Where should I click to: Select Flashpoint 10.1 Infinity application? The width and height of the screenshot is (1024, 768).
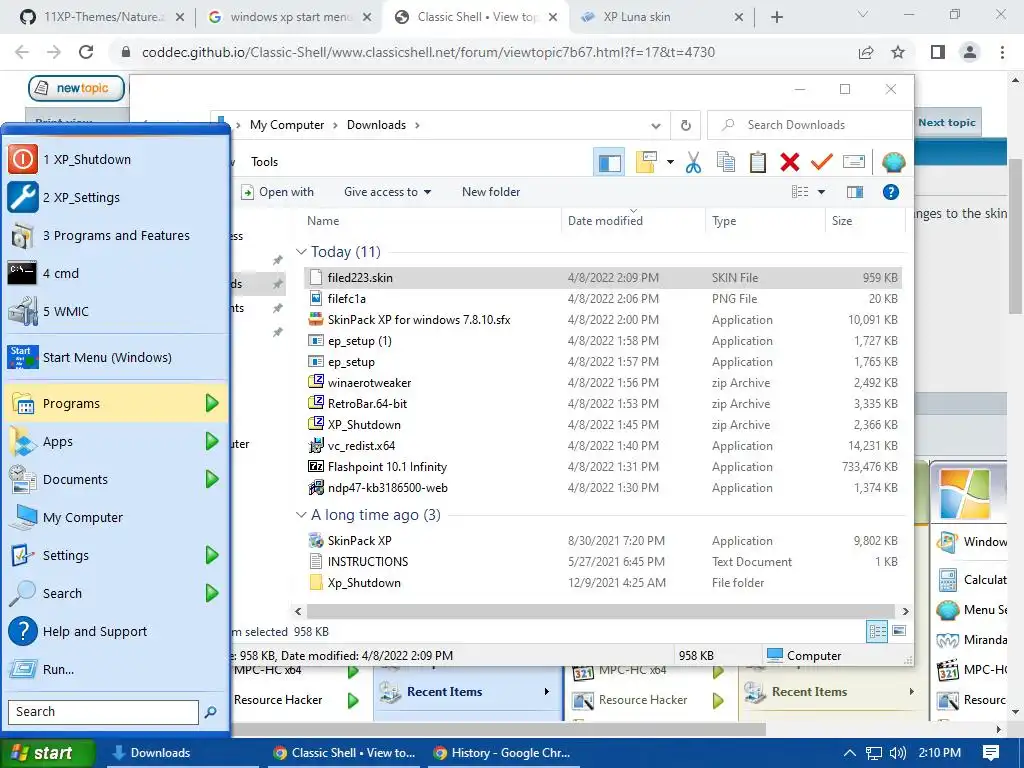tap(603, 466)
